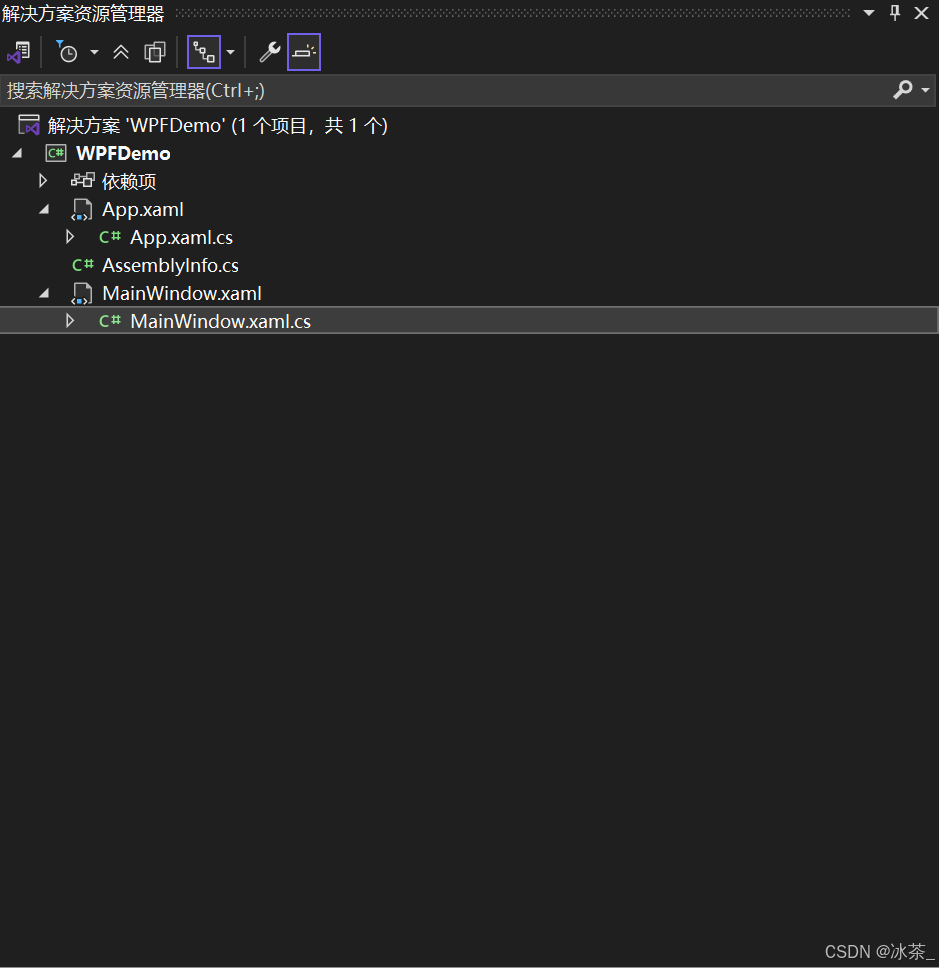The height and width of the screenshot is (968, 939).
Task: Click the WPFDemo C# project icon
Action: pos(56,153)
